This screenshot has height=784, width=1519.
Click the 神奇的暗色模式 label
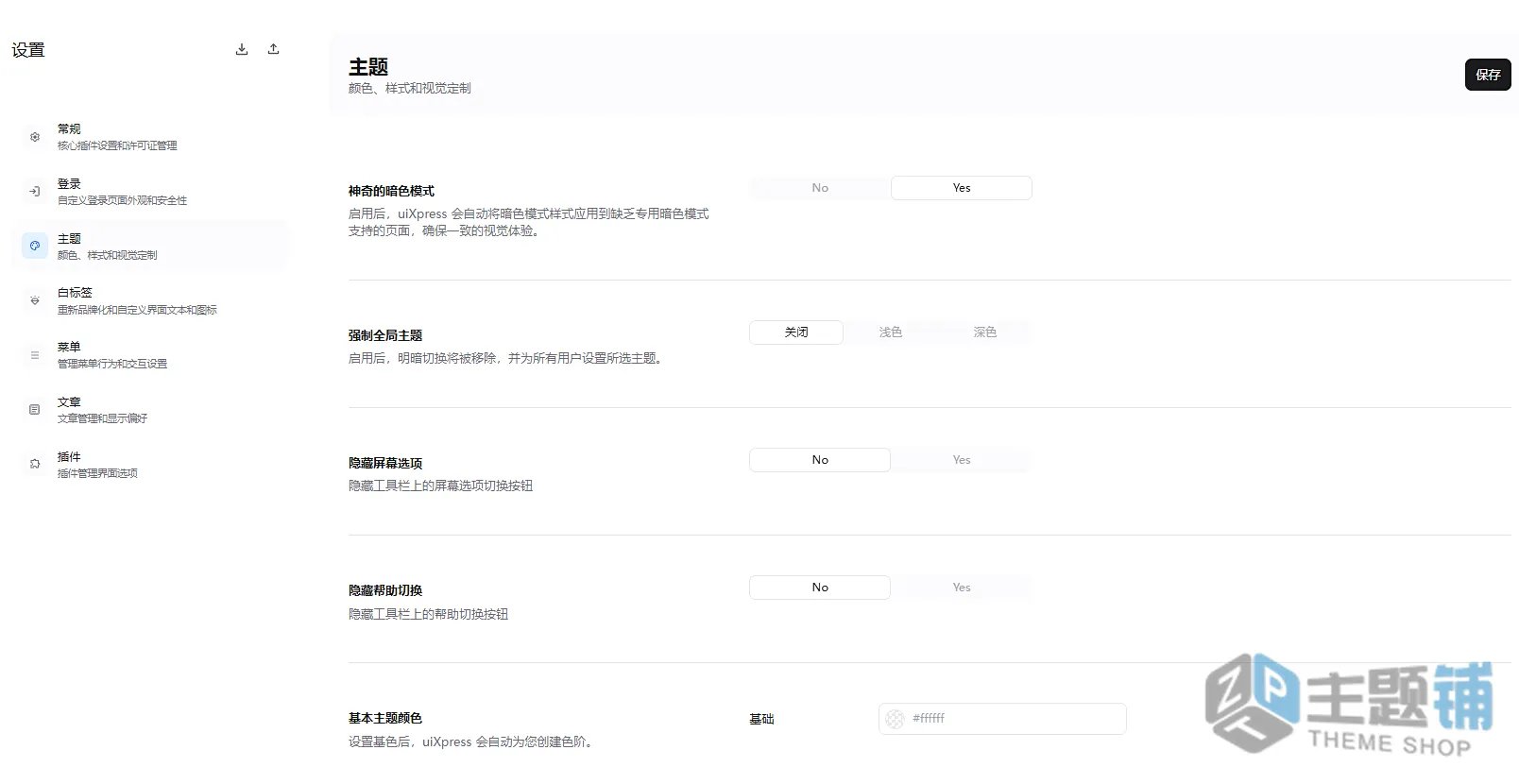[391, 191]
